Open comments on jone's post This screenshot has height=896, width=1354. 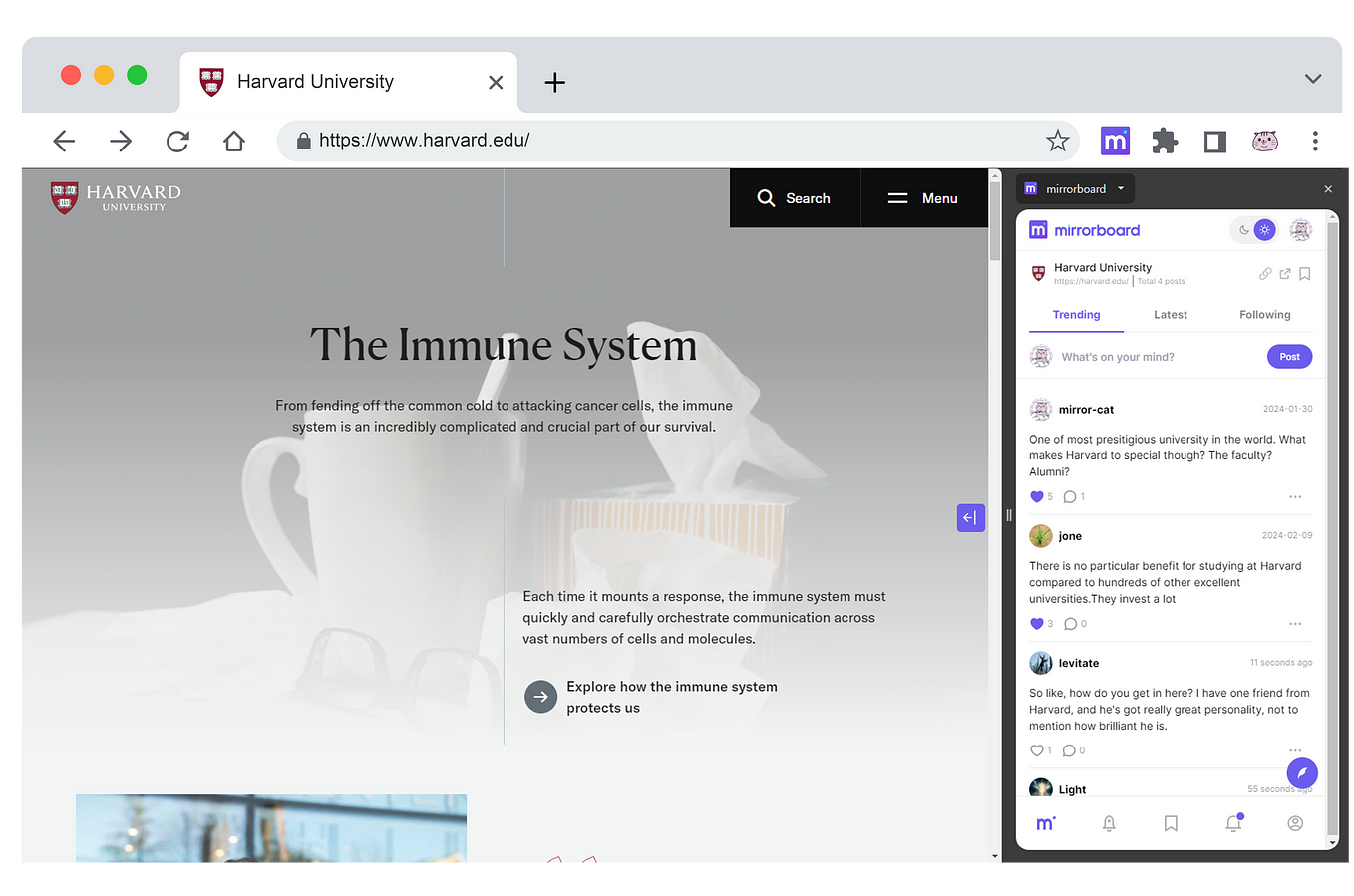coord(1070,624)
